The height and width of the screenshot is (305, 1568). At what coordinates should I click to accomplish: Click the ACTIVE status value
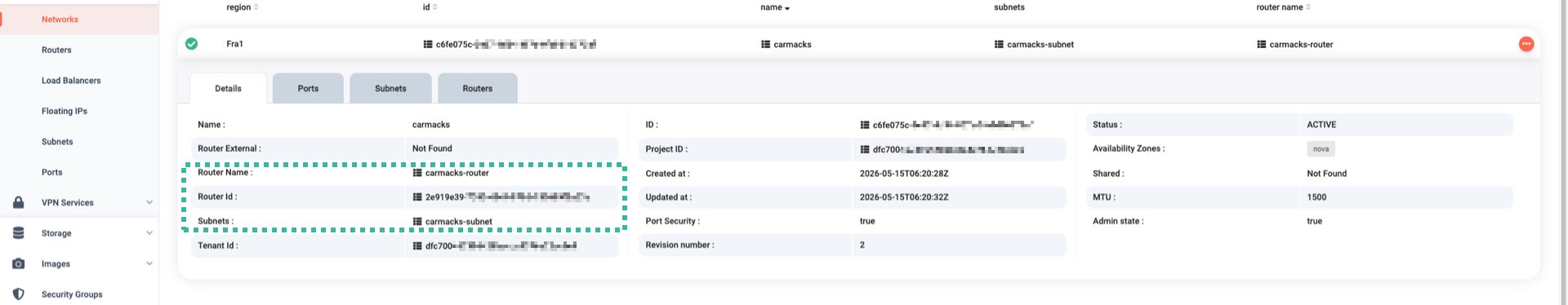[1321, 125]
